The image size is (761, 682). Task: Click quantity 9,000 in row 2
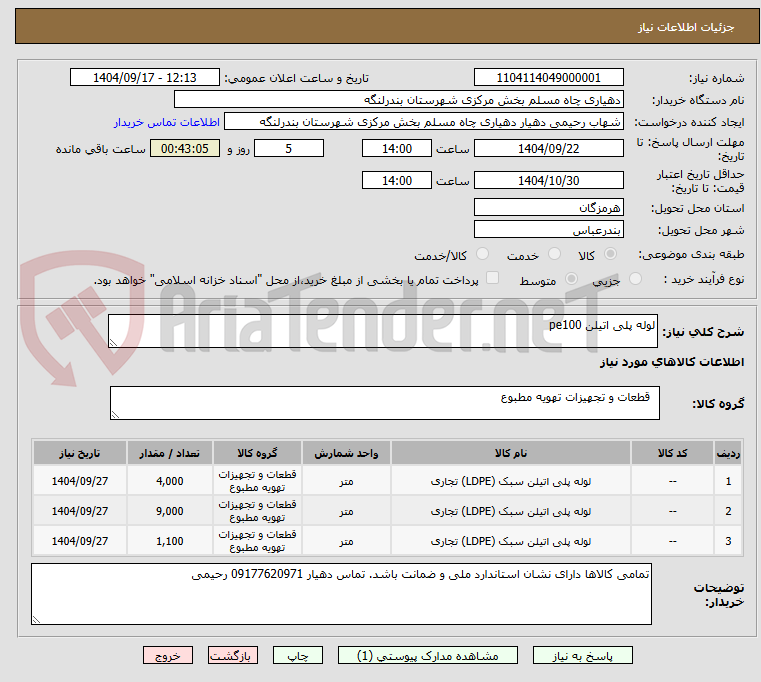[x=169, y=511]
